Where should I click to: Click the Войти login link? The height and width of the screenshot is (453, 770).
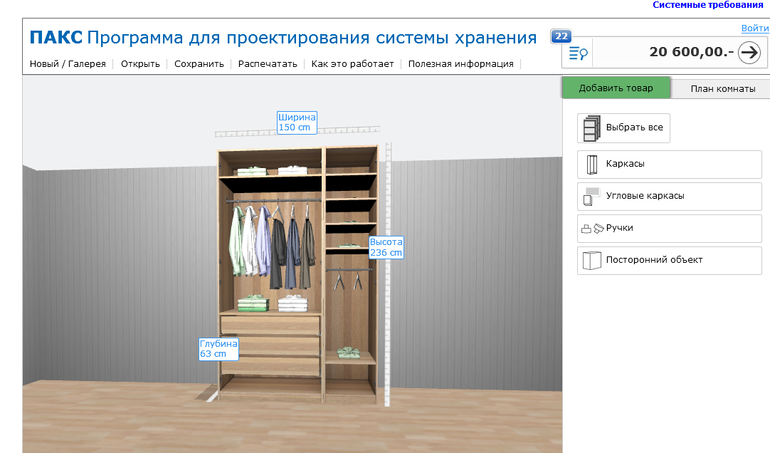(755, 28)
